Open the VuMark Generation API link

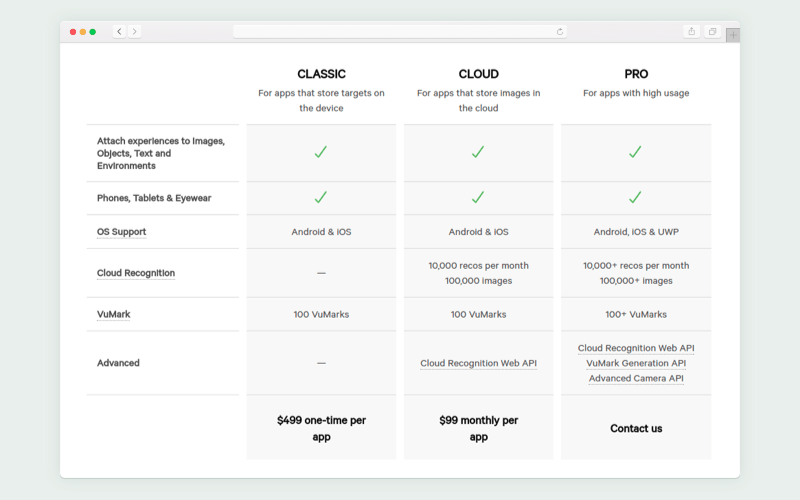click(636, 363)
